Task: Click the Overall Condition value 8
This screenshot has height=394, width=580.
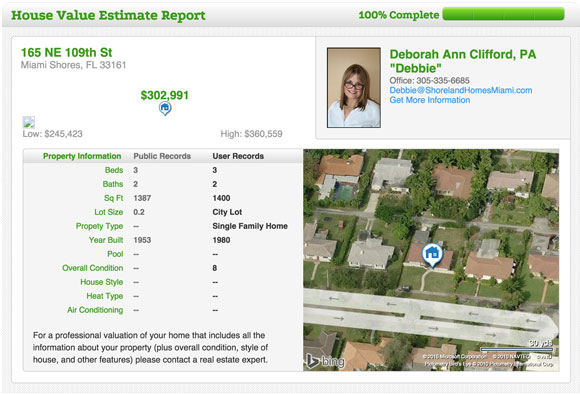Action: pos(215,268)
